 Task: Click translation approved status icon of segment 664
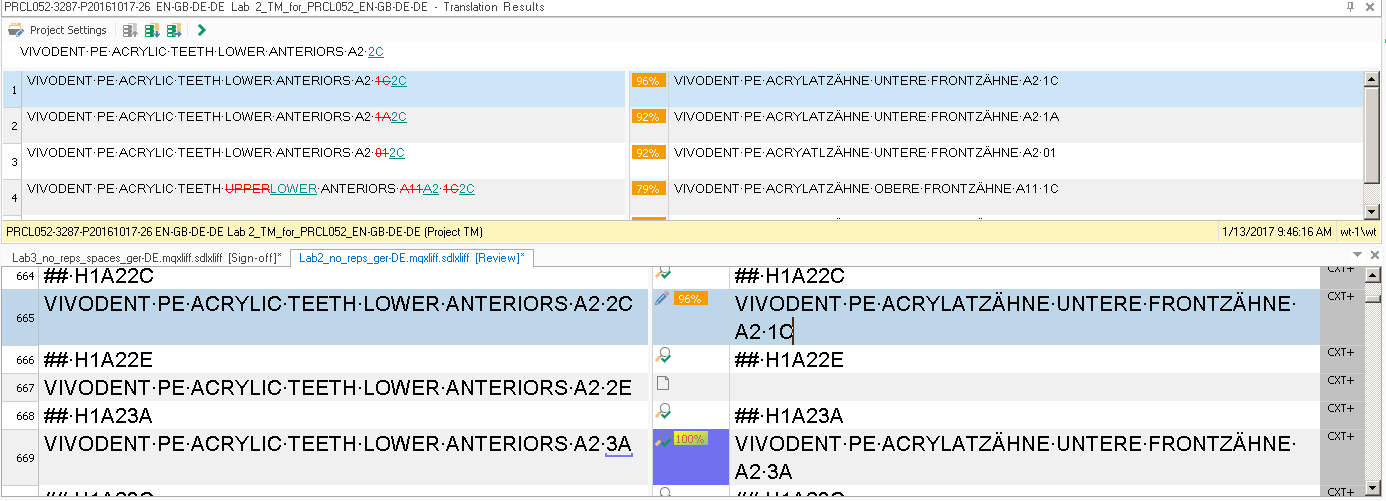(x=662, y=272)
